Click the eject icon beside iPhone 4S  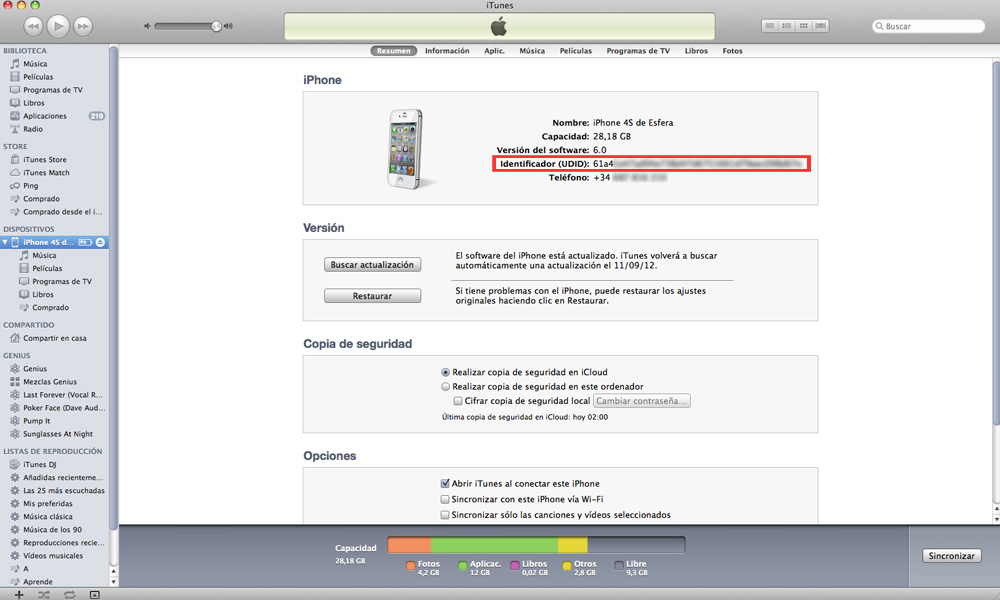100,242
